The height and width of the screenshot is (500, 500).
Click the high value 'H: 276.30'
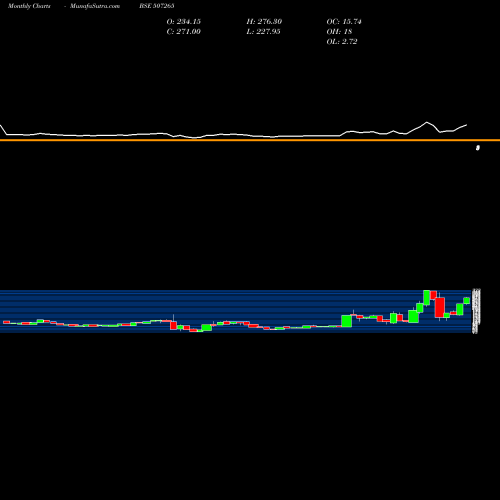tap(264, 22)
